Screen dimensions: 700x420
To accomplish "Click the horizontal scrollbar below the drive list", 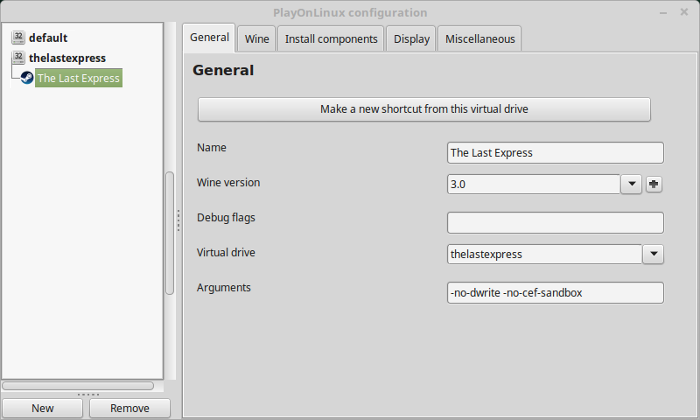I will [78, 386].
